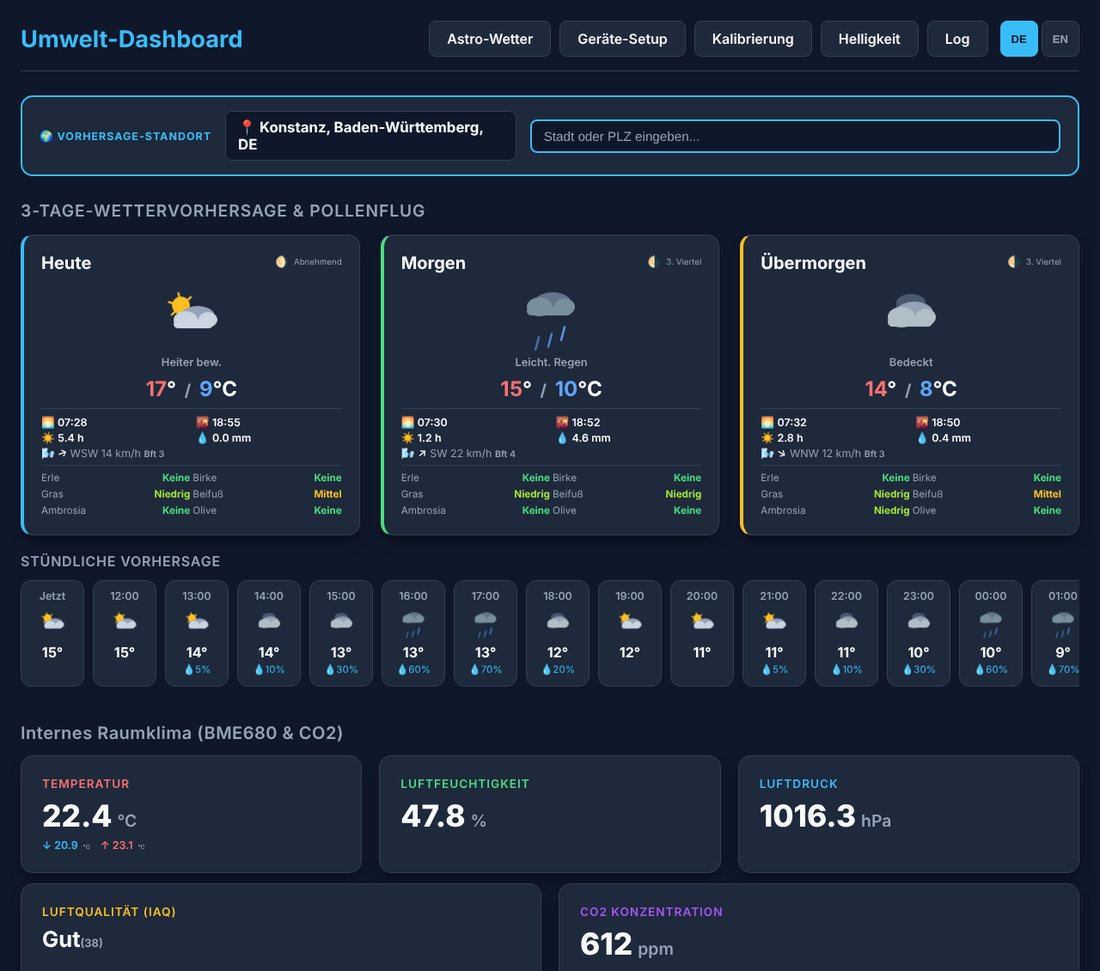Click the 60% rain chance in 16:00 tile

[x=414, y=669]
